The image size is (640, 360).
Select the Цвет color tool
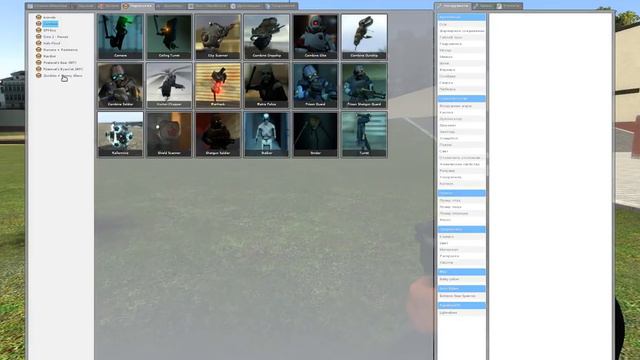click(461, 243)
